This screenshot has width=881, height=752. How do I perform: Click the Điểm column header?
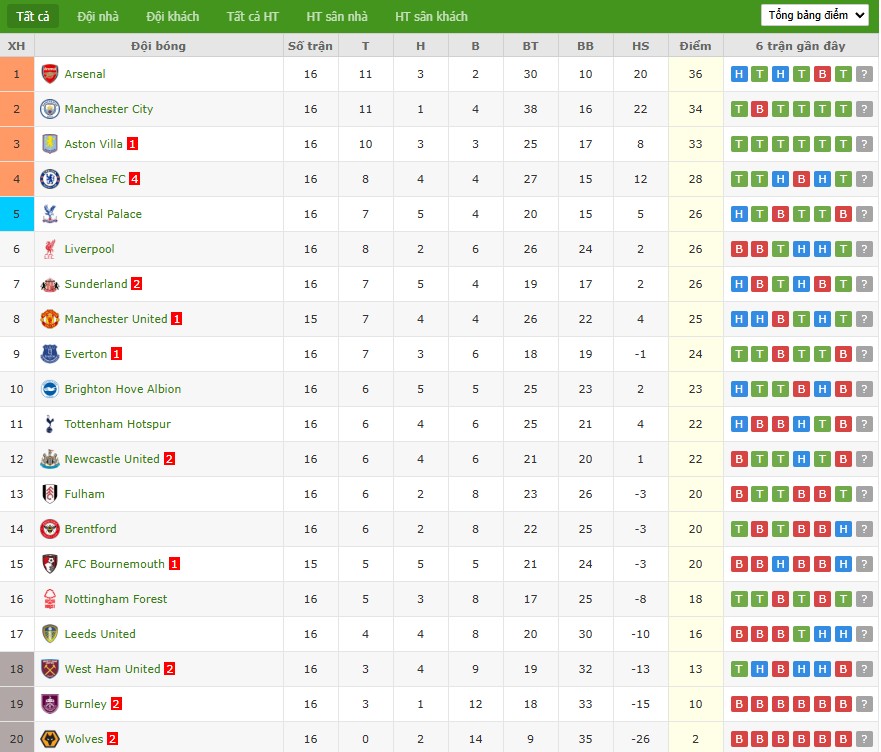click(x=695, y=46)
